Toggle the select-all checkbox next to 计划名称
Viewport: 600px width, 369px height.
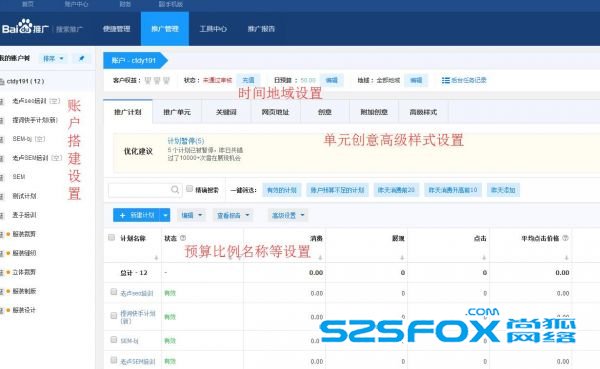pos(111,238)
